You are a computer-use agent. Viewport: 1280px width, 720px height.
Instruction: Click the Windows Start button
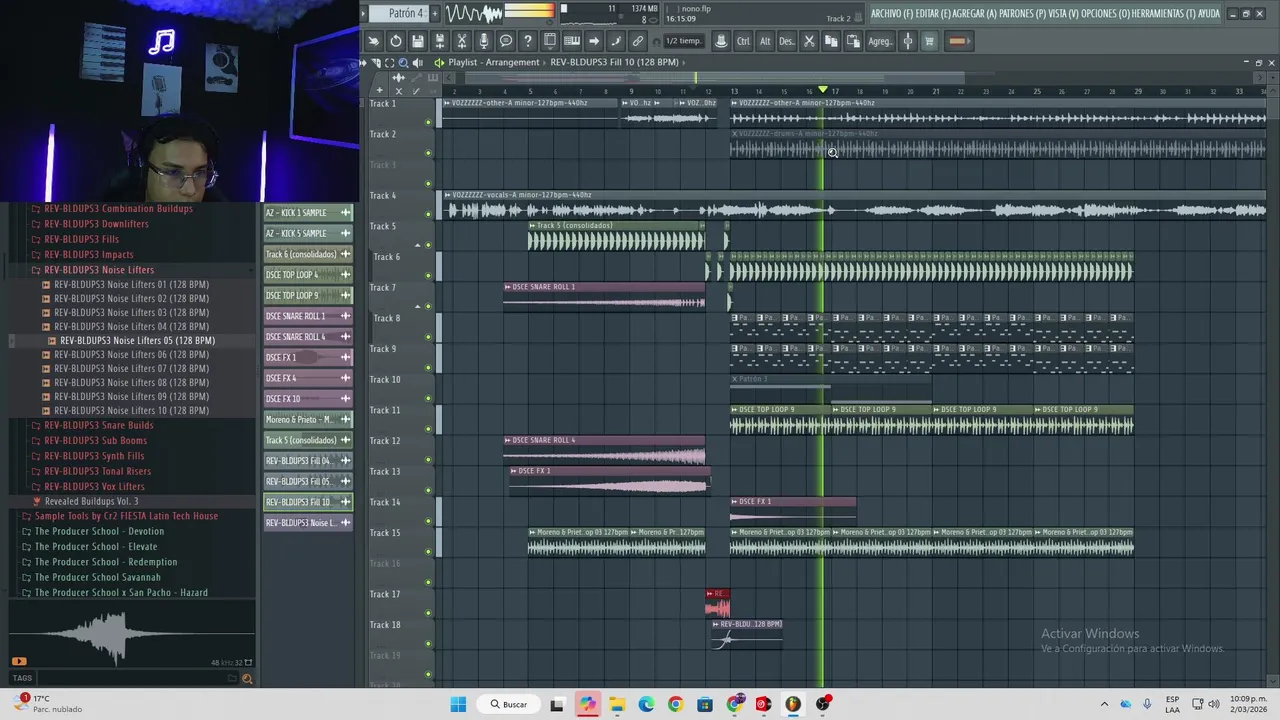(458, 704)
